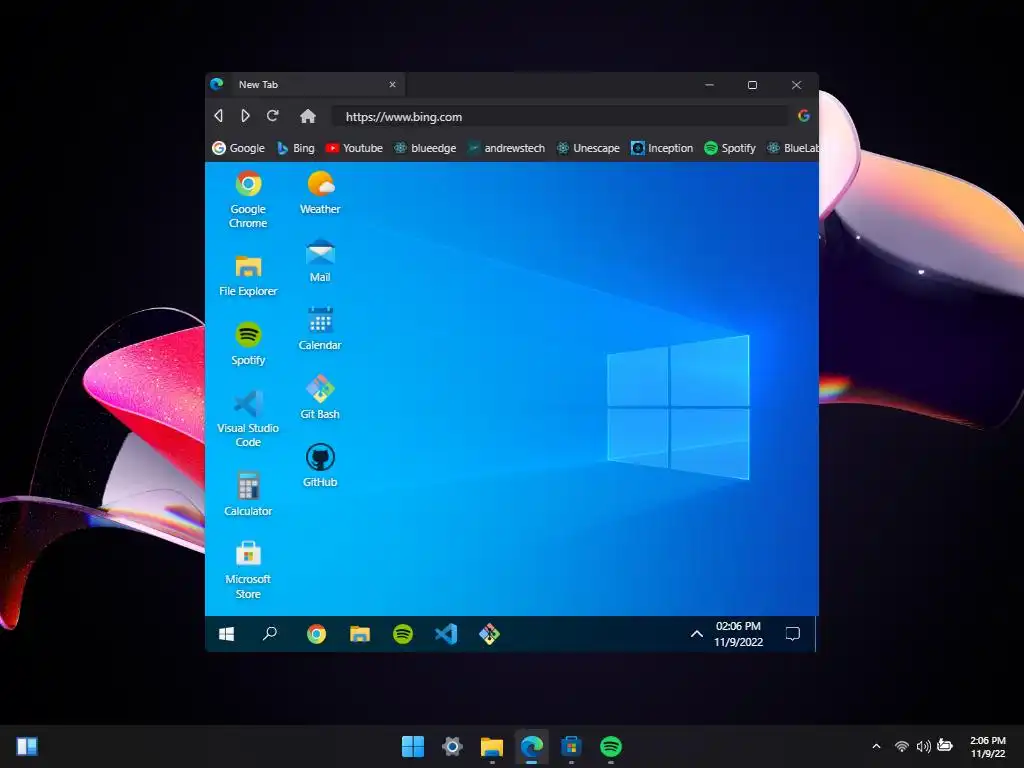This screenshot has width=1024, height=768.
Task: Open Windows 11 Start menu
Action: pyautogui.click(x=413, y=746)
